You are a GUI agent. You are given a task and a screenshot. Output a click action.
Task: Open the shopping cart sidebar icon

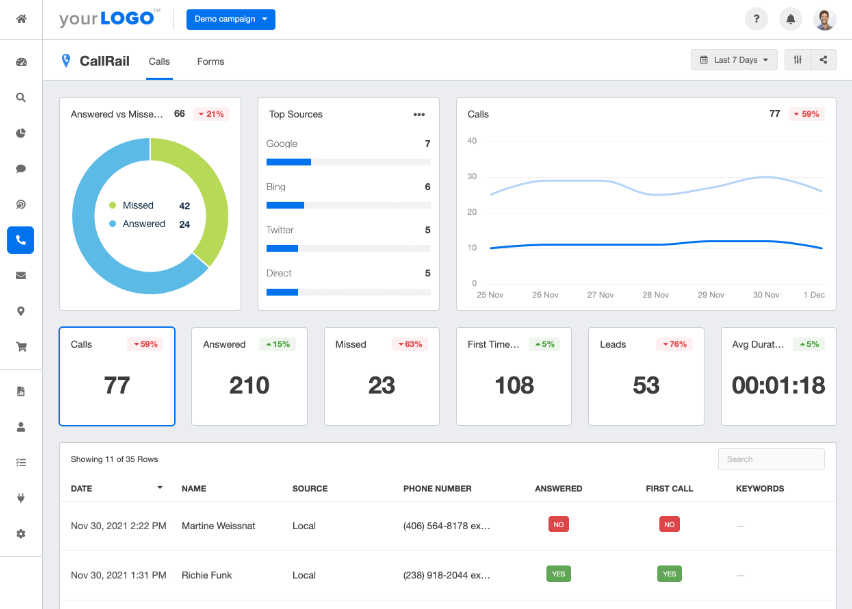tap(21, 345)
